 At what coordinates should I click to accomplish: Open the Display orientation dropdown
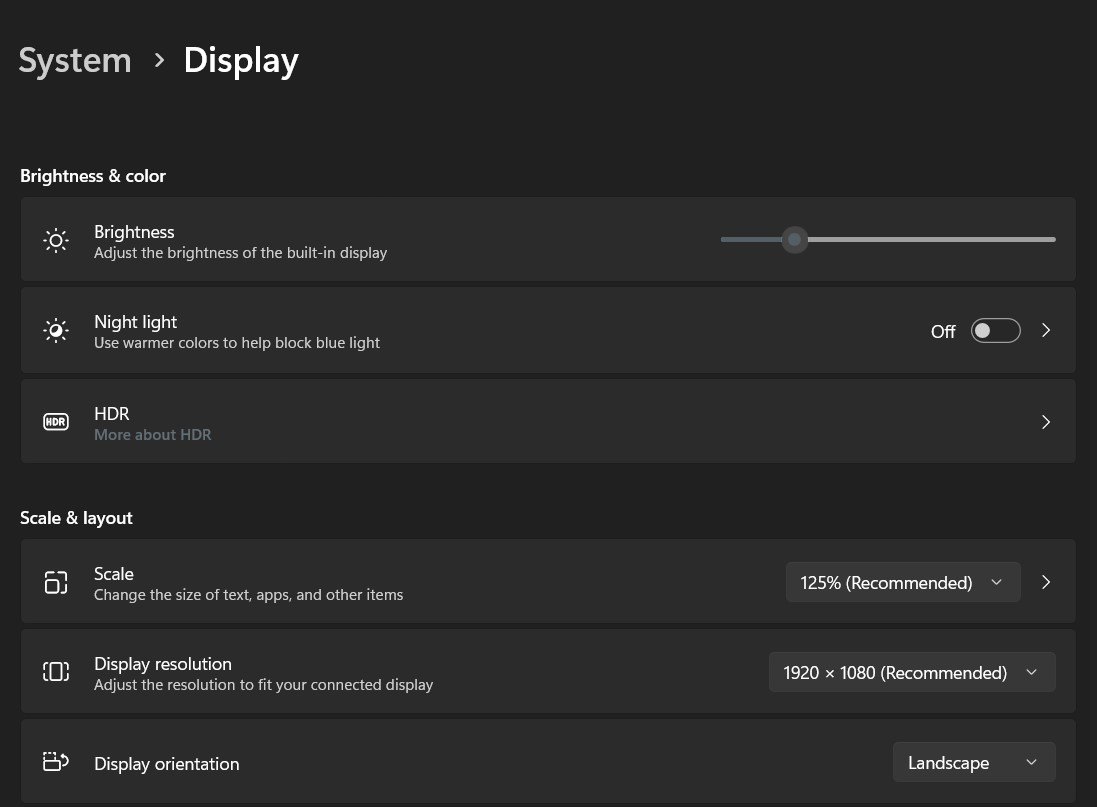(973, 761)
